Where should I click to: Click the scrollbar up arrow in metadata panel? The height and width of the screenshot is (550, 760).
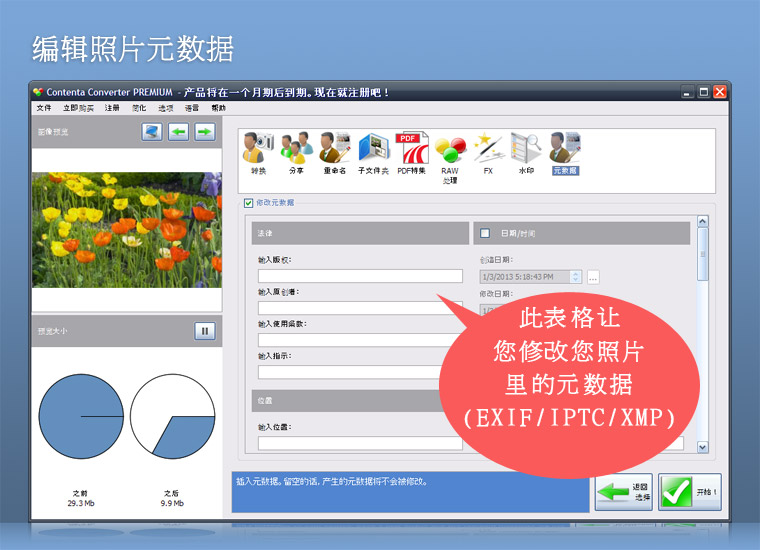(703, 221)
